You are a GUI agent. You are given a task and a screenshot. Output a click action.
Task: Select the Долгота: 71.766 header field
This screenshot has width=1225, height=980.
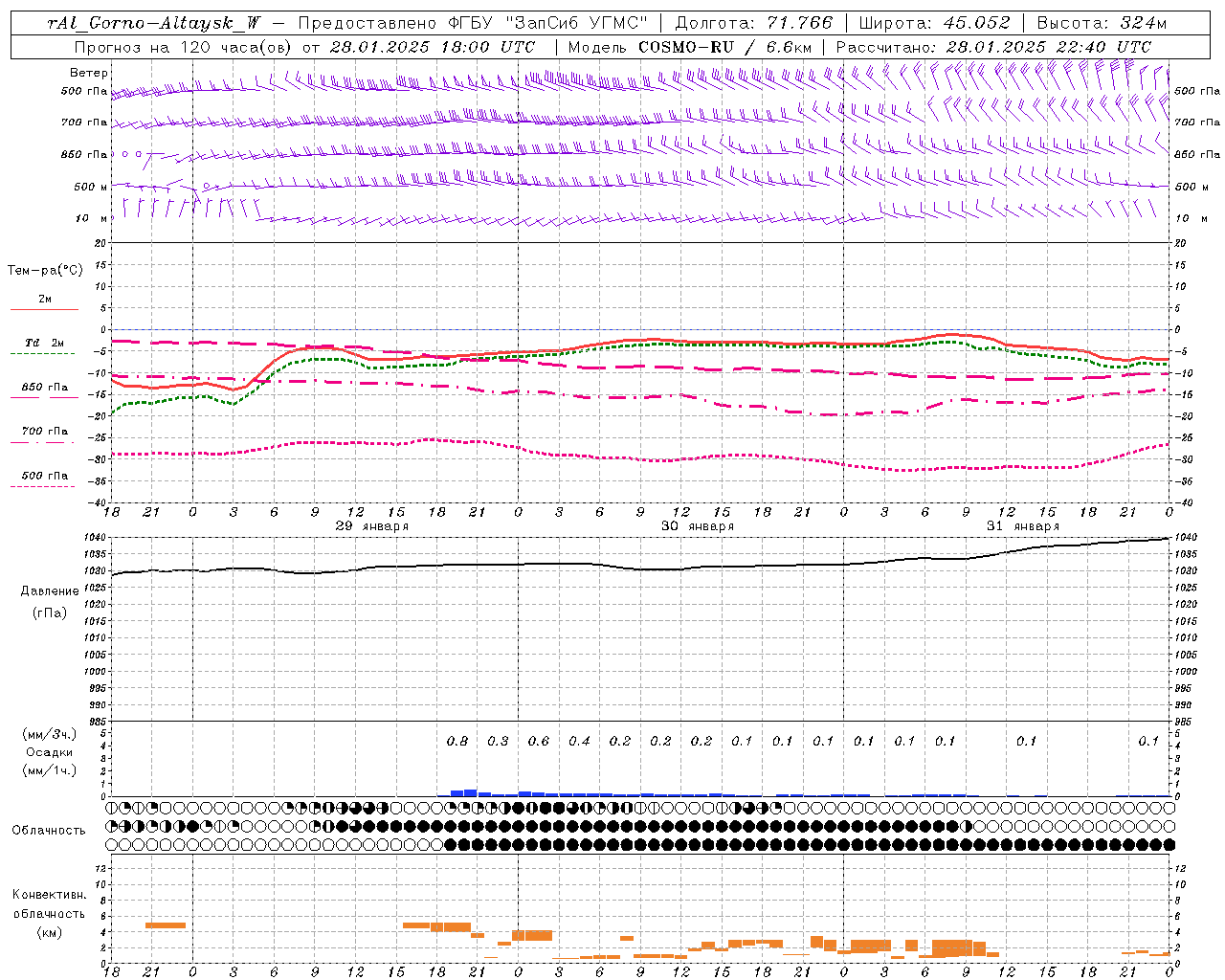[754, 23]
